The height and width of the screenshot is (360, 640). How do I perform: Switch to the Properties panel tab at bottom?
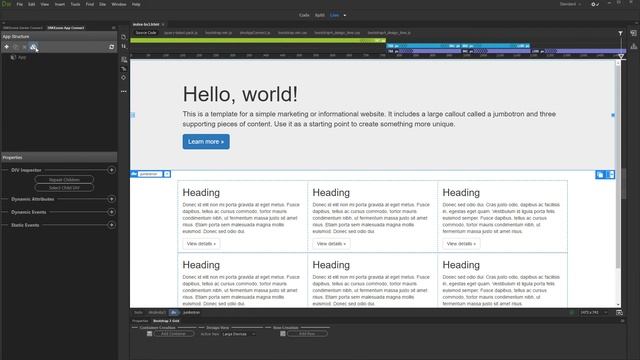click(140, 321)
